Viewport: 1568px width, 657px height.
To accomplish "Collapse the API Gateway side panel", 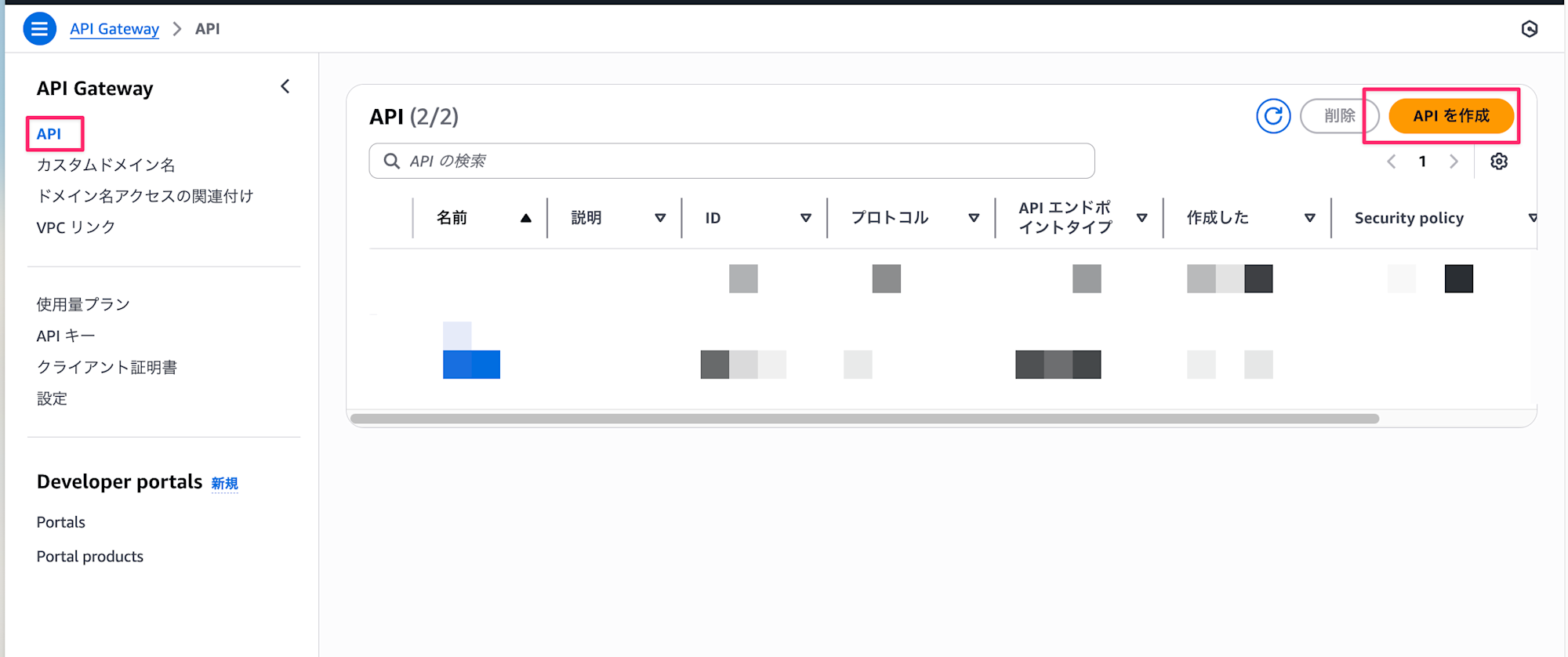I will click(x=285, y=86).
